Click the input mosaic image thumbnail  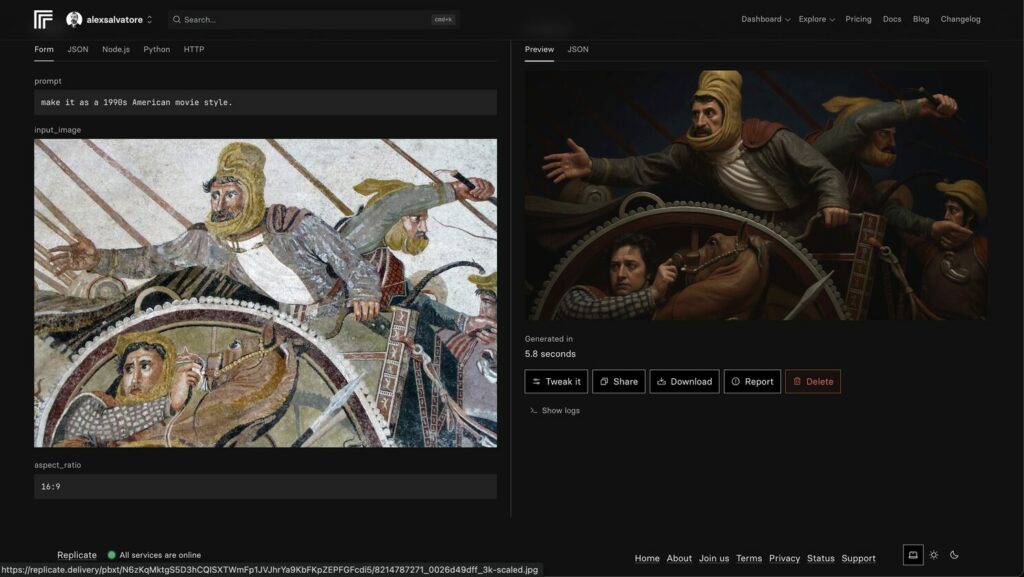point(265,292)
